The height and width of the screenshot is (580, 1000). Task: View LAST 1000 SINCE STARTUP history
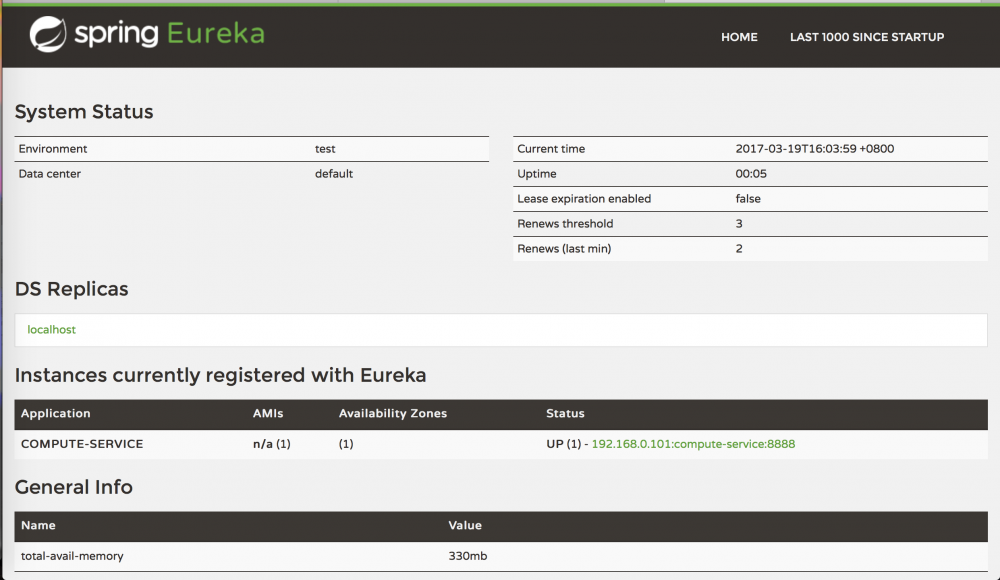point(866,37)
